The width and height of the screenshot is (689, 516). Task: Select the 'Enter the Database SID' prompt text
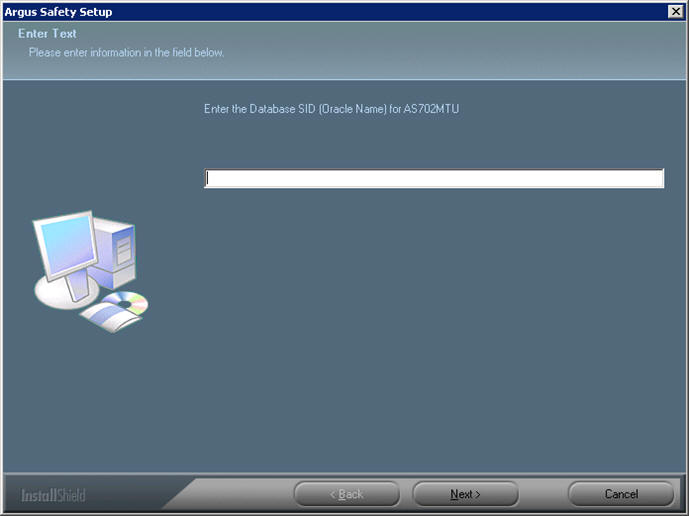point(331,109)
